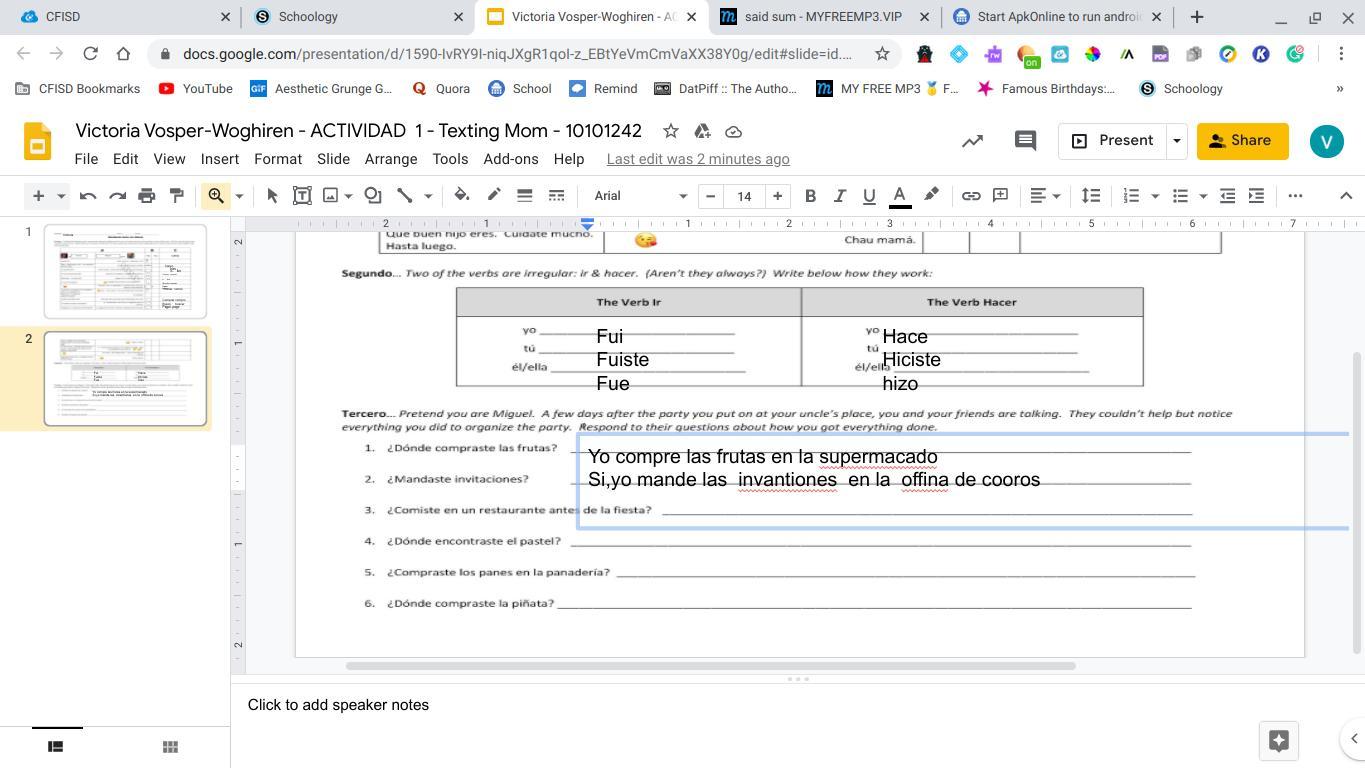Switch to grid view

click(170, 746)
